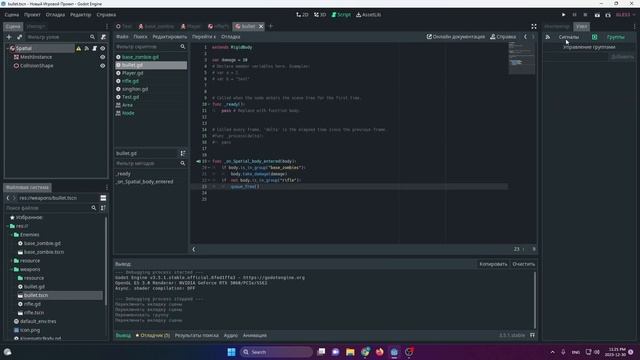Viewport: 640px width, 360px height.
Task: Click the script minimap preview
Action: tap(521, 58)
